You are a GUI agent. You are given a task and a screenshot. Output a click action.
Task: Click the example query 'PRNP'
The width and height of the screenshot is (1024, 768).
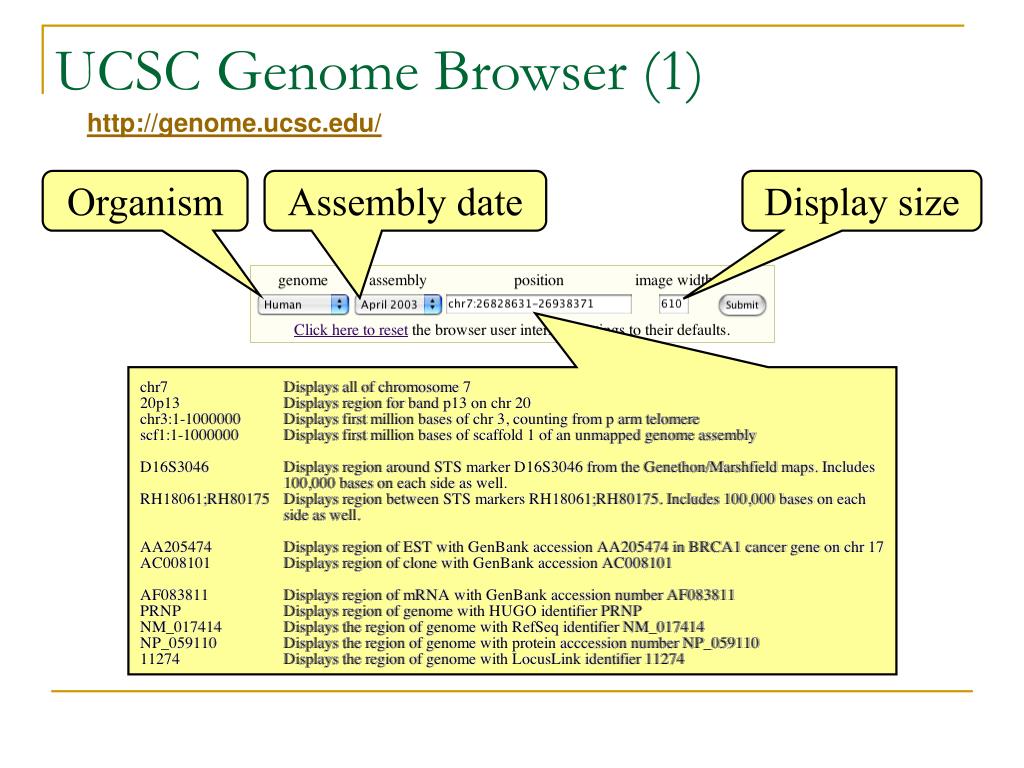click(160, 611)
